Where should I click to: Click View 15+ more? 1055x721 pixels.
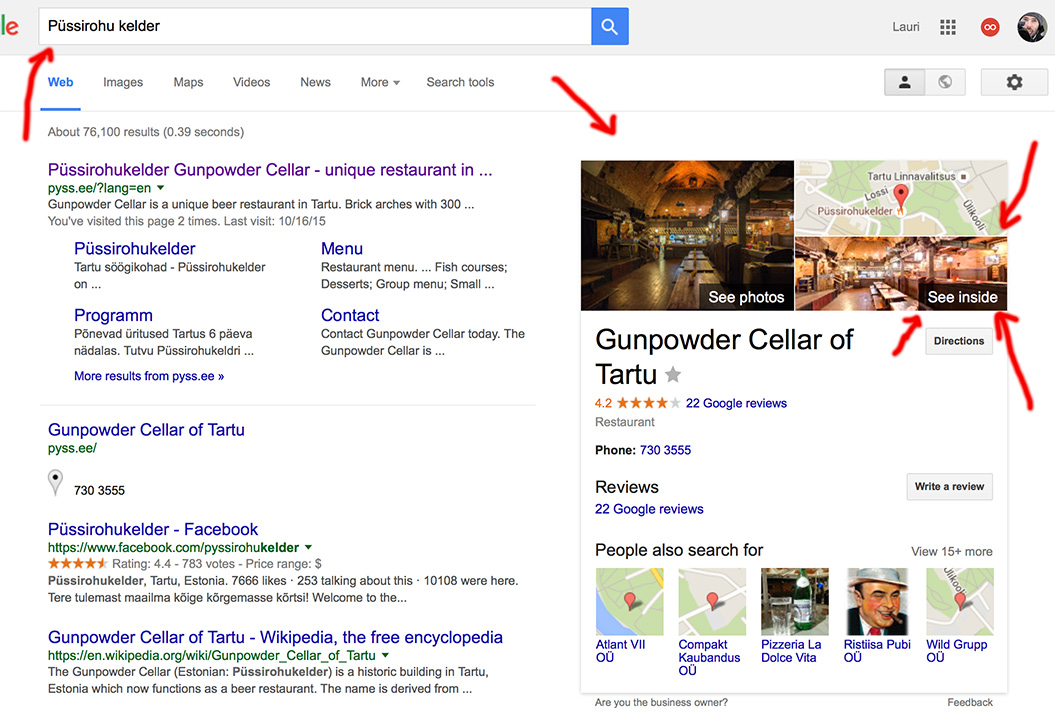[x=951, y=552]
